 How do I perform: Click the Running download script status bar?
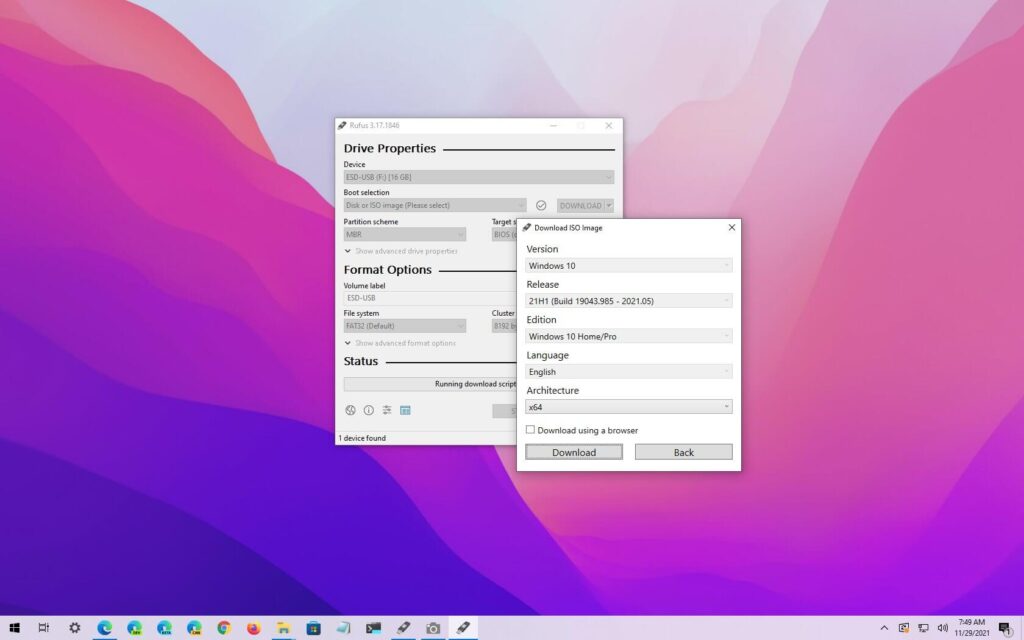pos(430,384)
